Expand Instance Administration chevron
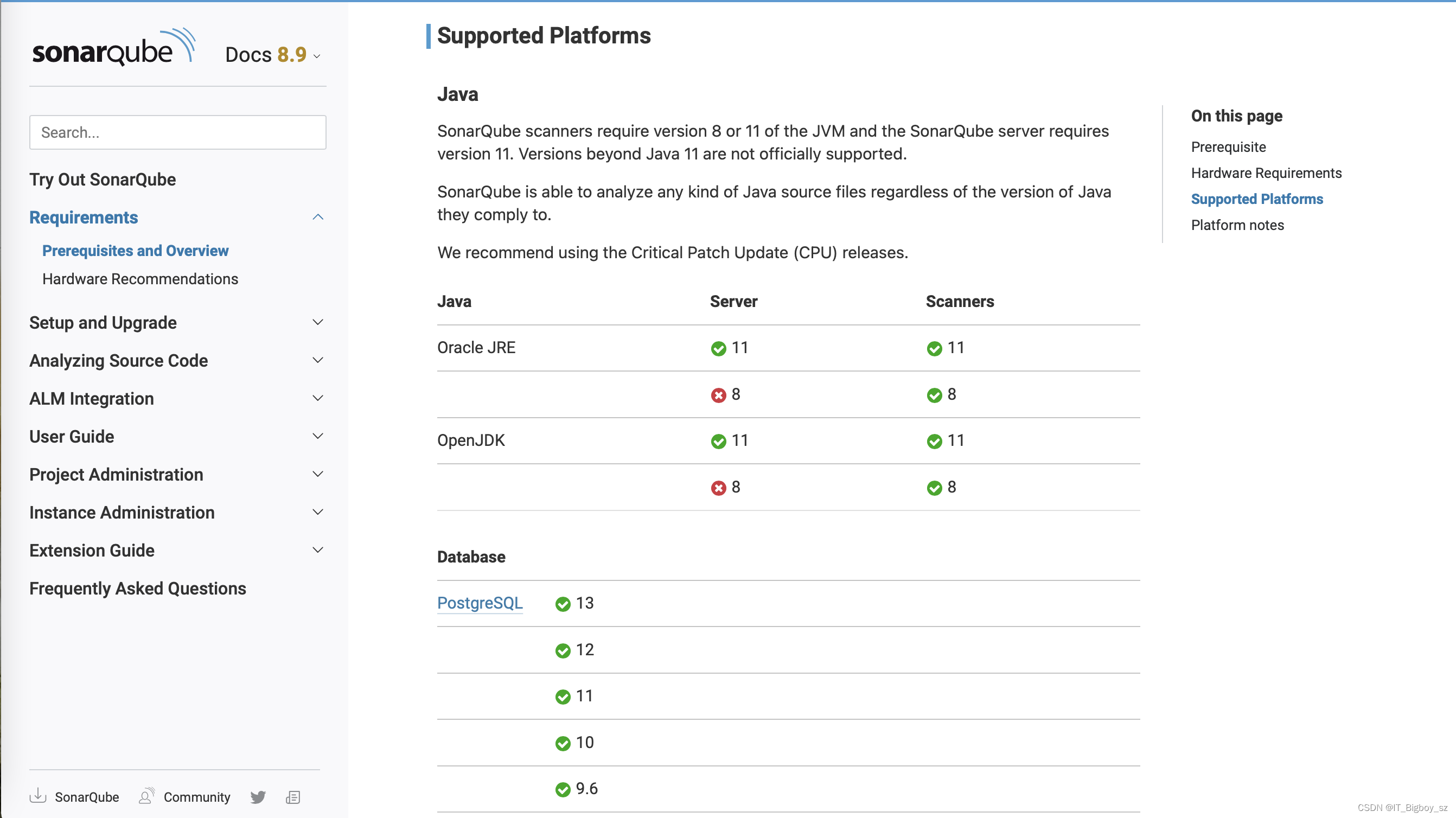The height and width of the screenshot is (818, 1456). (x=318, y=512)
